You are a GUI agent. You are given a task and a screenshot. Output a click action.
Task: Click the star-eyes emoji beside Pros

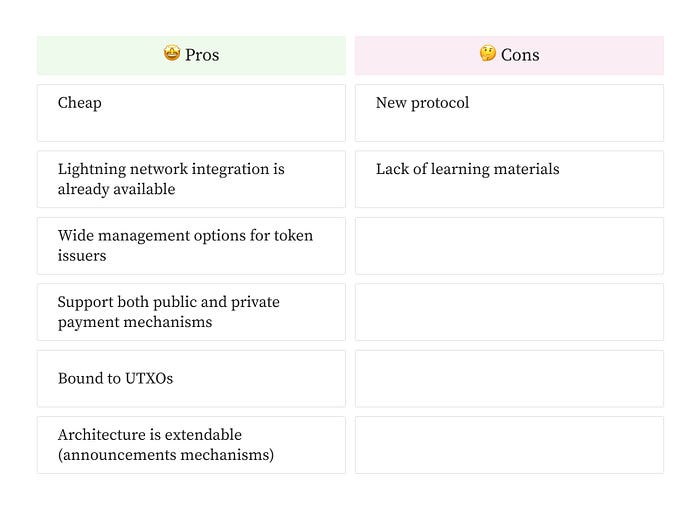(x=172, y=54)
